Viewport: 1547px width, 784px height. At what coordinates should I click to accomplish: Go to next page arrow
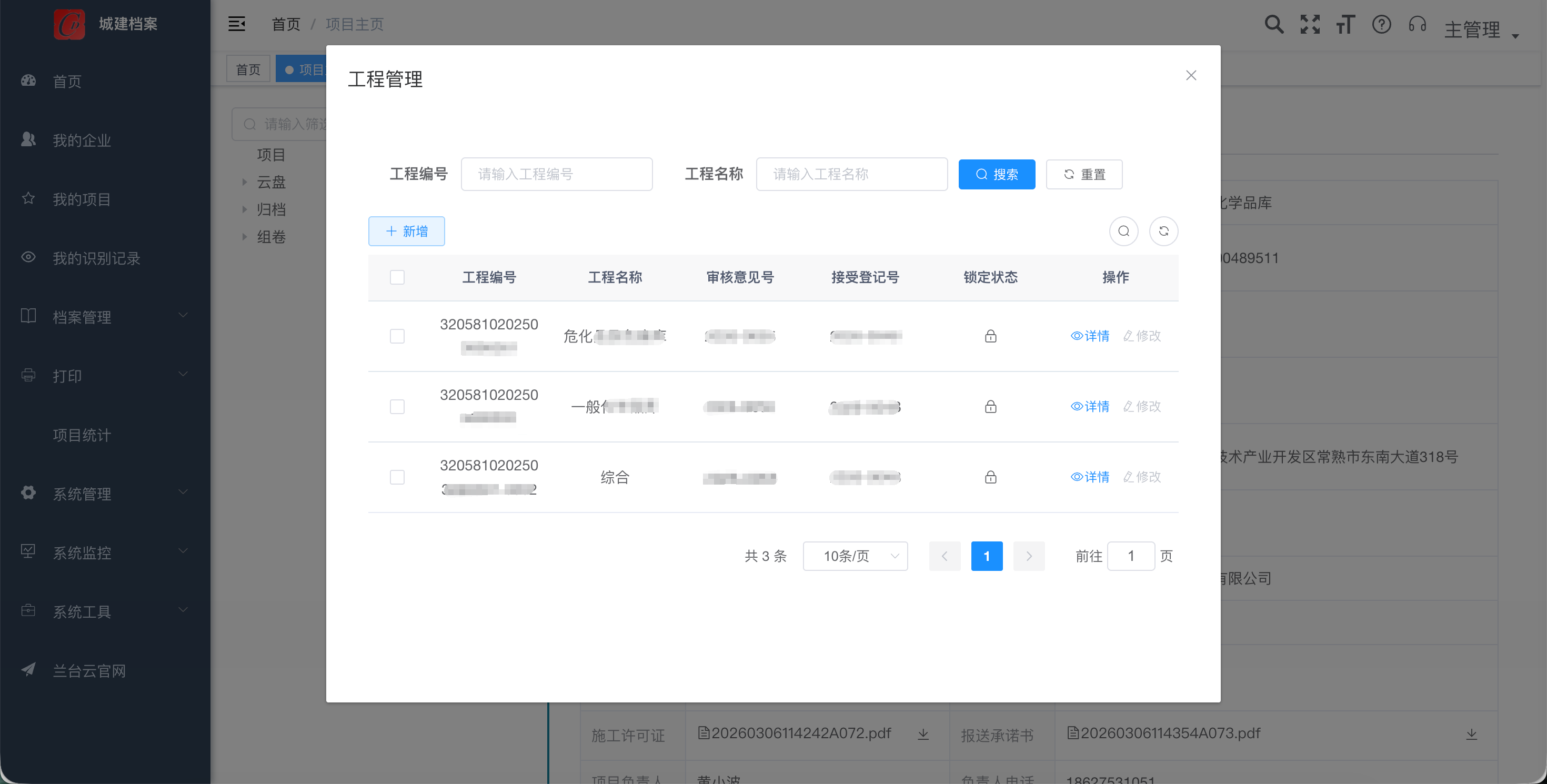click(x=1029, y=556)
